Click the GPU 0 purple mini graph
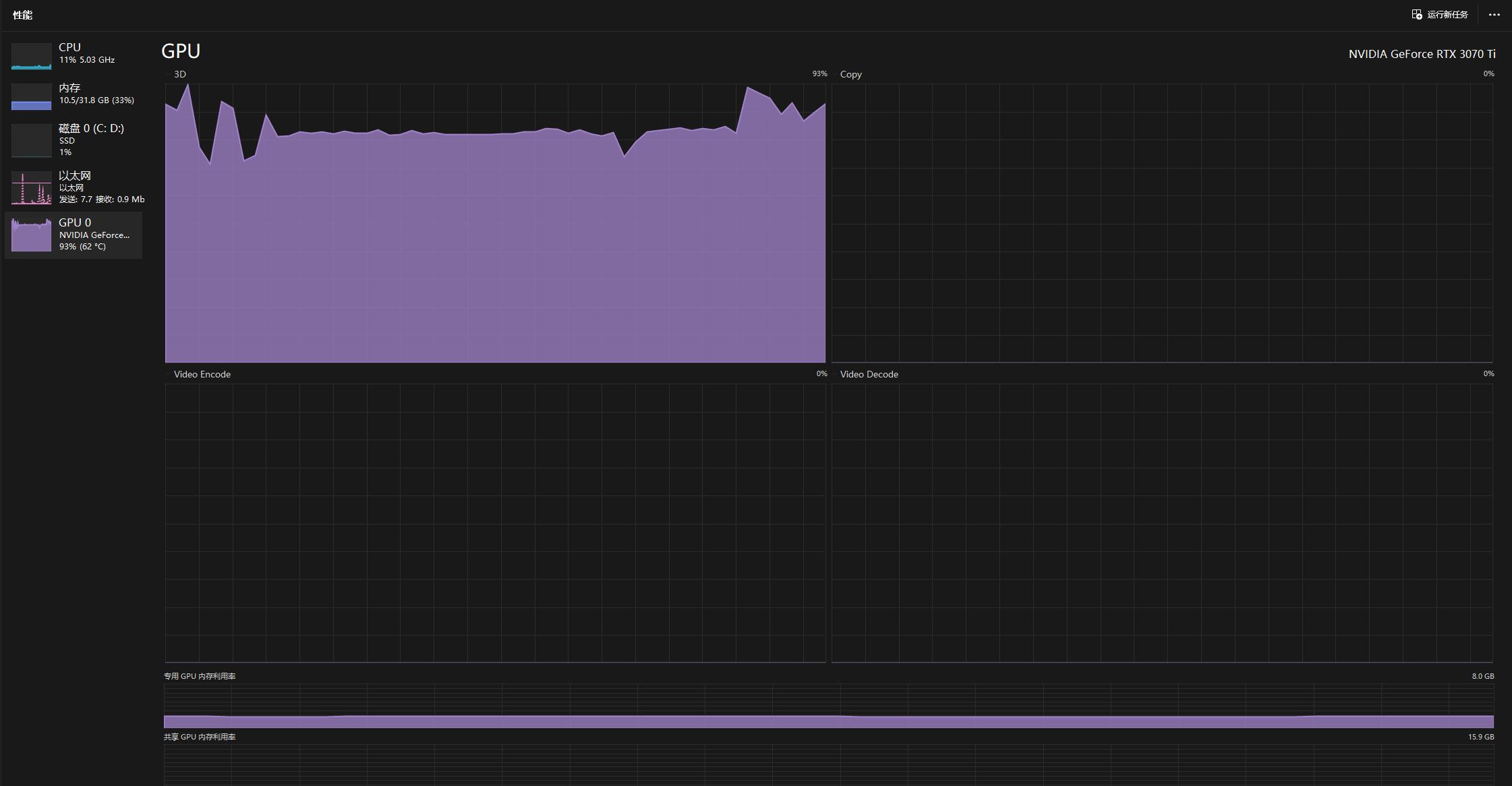Viewport: 1512px width, 786px height. click(x=31, y=235)
